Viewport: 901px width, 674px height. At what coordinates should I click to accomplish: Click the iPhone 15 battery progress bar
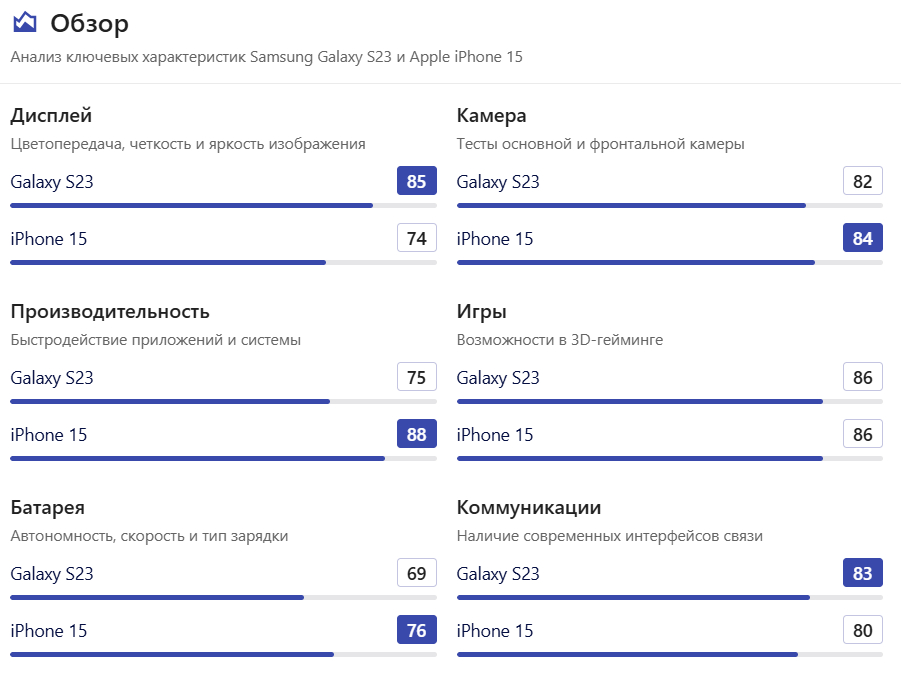tap(223, 654)
